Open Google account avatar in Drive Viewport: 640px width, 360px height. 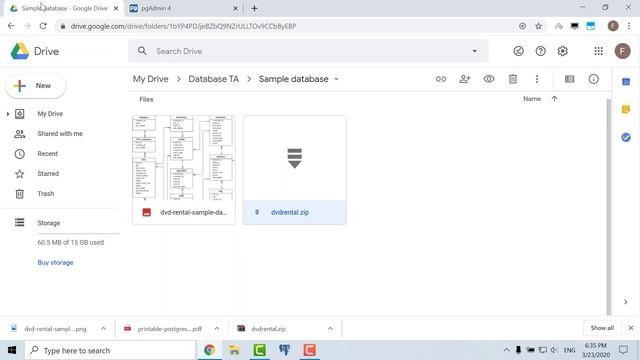(x=622, y=51)
